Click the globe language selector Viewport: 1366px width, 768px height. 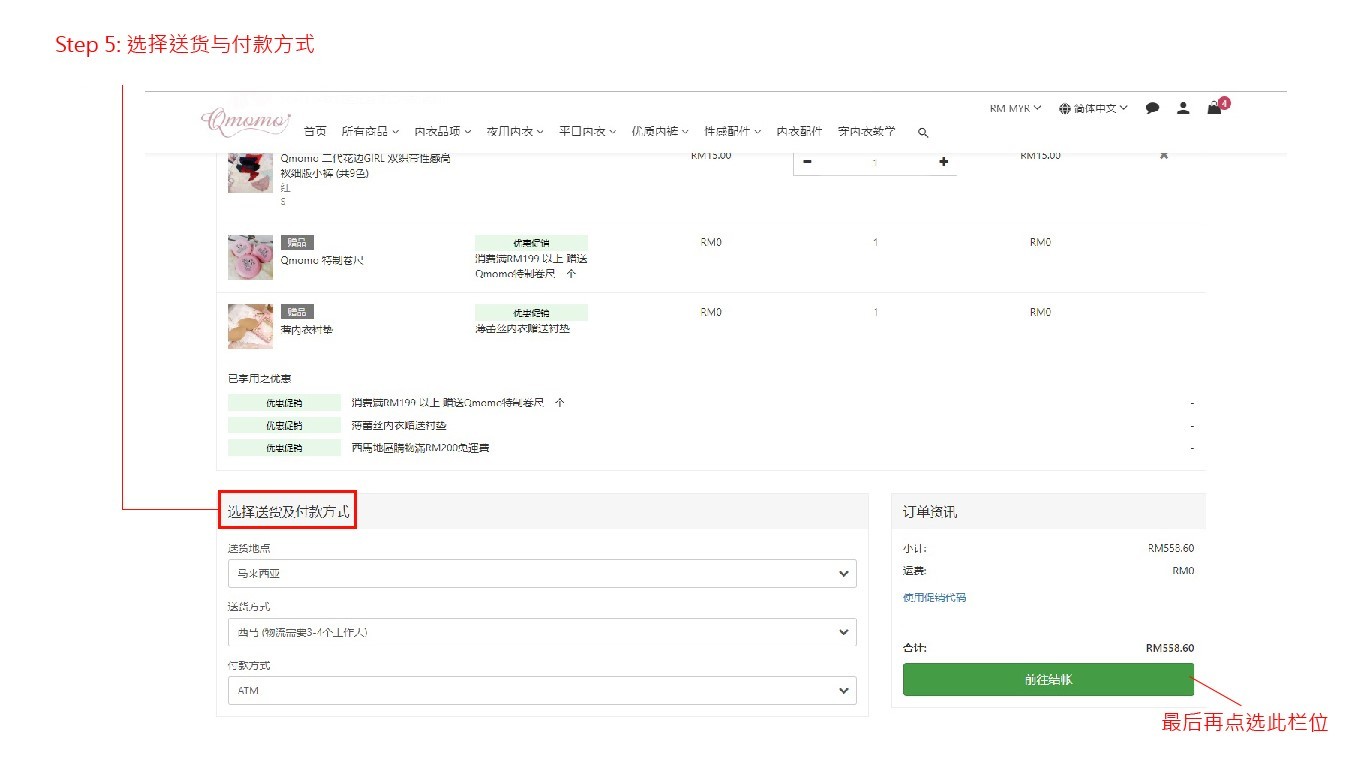click(x=1093, y=108)
